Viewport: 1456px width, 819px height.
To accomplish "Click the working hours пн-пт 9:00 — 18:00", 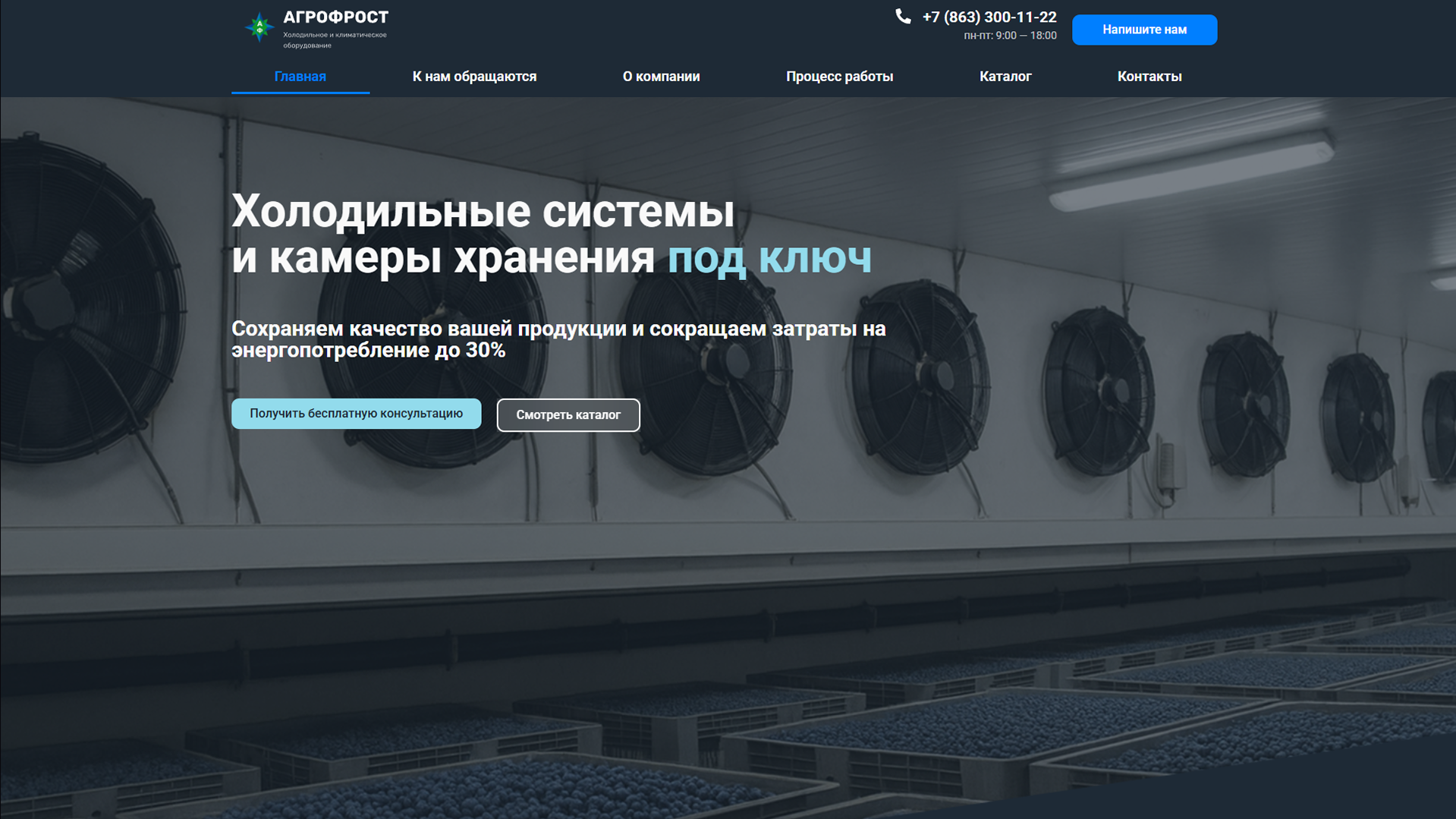I will click(x=1009, y=36).
